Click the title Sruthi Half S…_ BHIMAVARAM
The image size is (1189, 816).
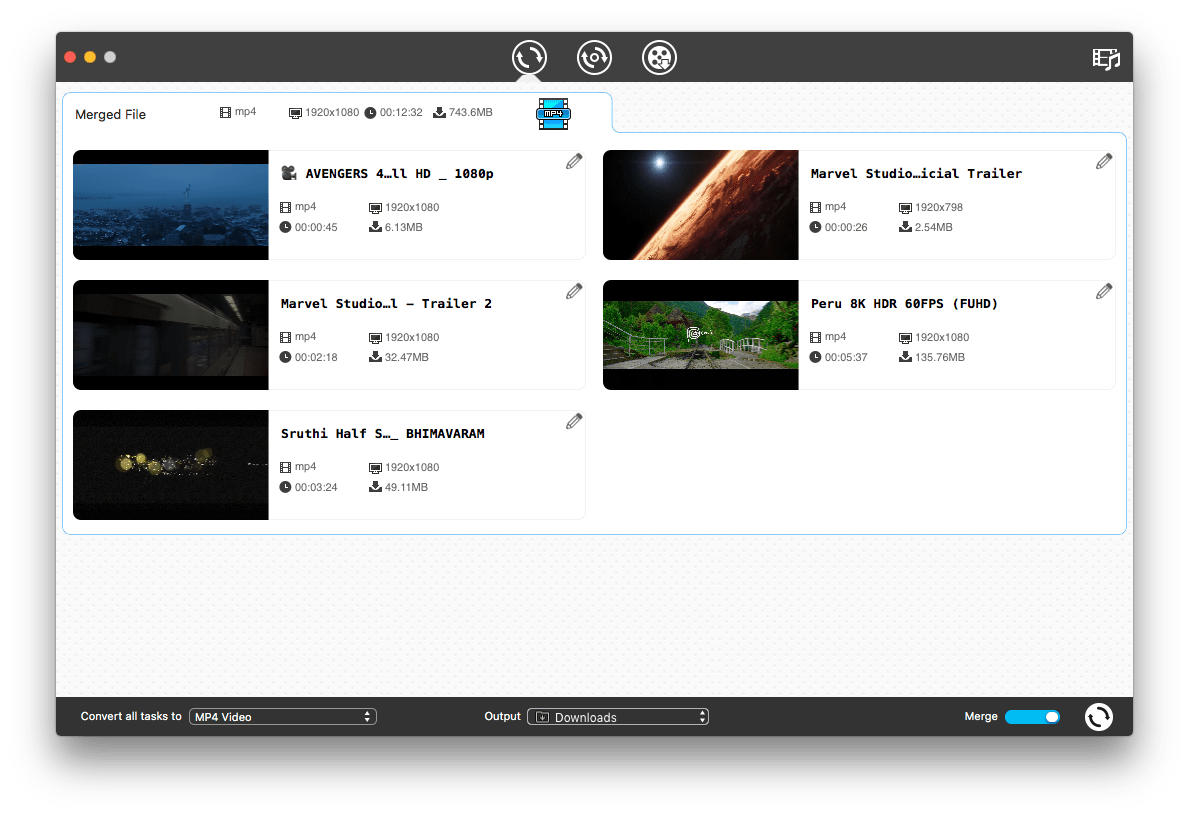point(382,434)
